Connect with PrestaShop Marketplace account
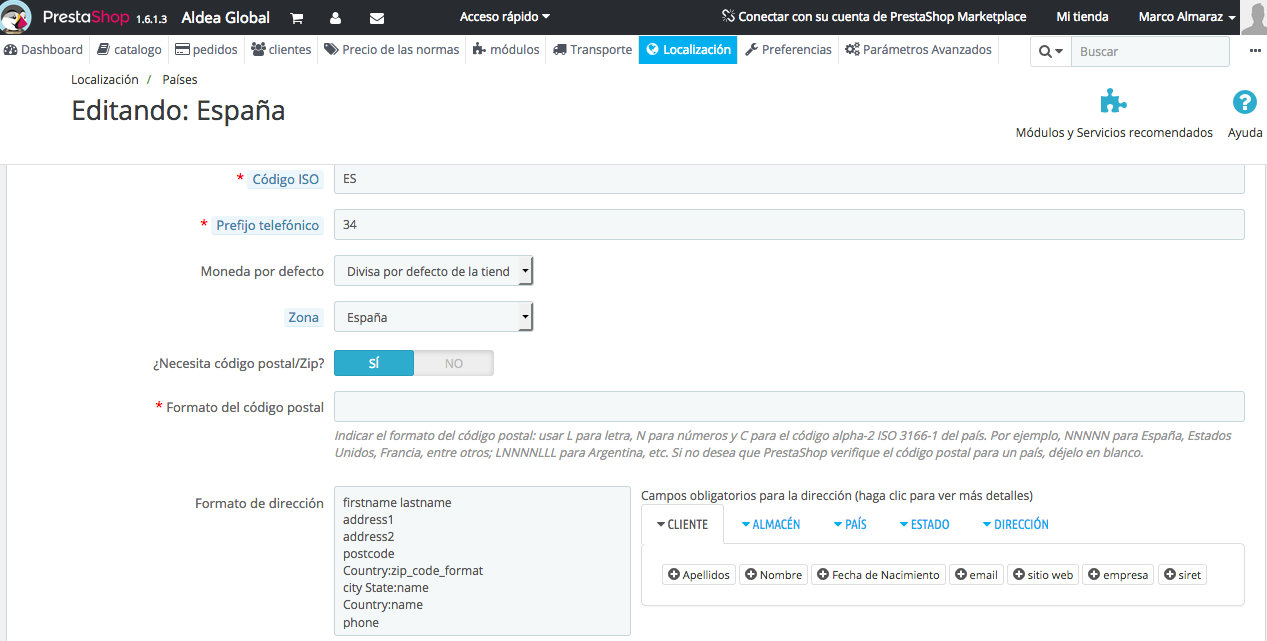The width and height of the screenshot is (1267, 641). click(873, 17)
